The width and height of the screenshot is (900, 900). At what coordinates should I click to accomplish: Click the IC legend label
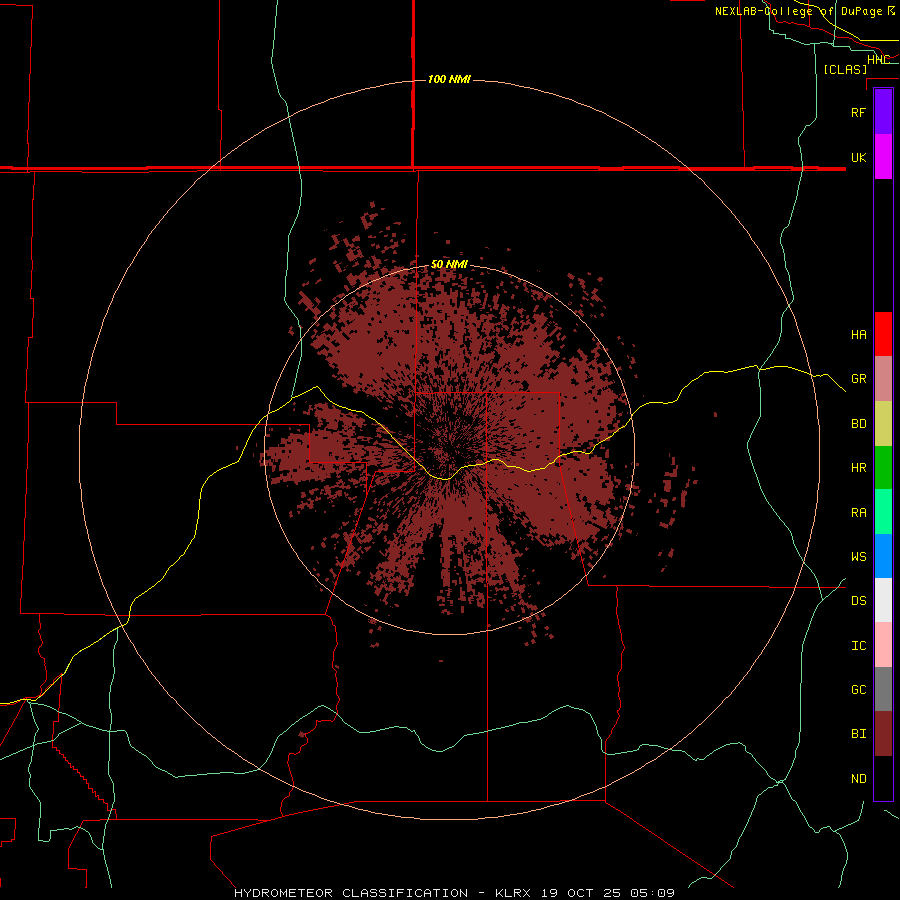[x=858, y=646]
